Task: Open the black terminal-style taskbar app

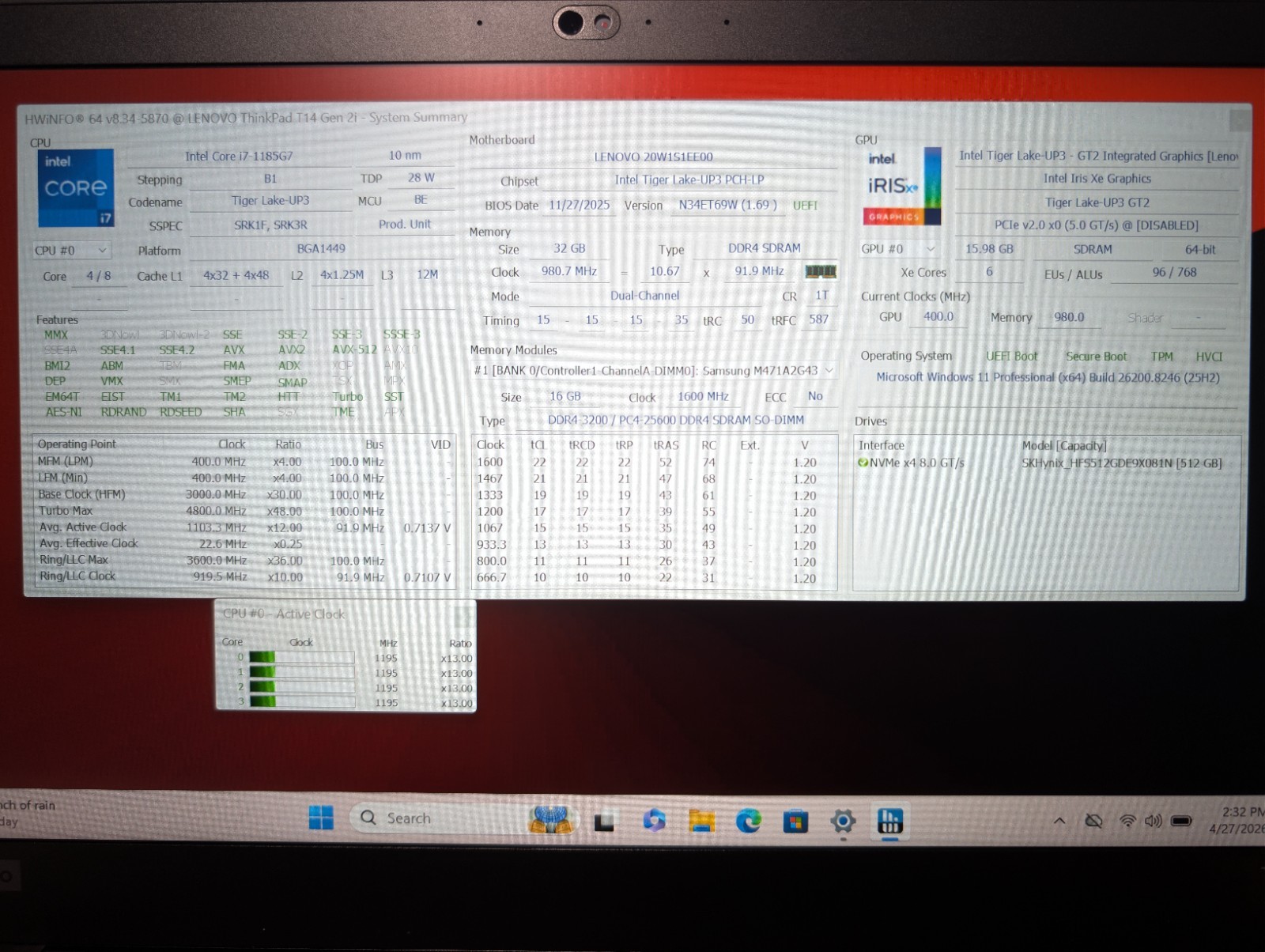Action: coord(605,822)
